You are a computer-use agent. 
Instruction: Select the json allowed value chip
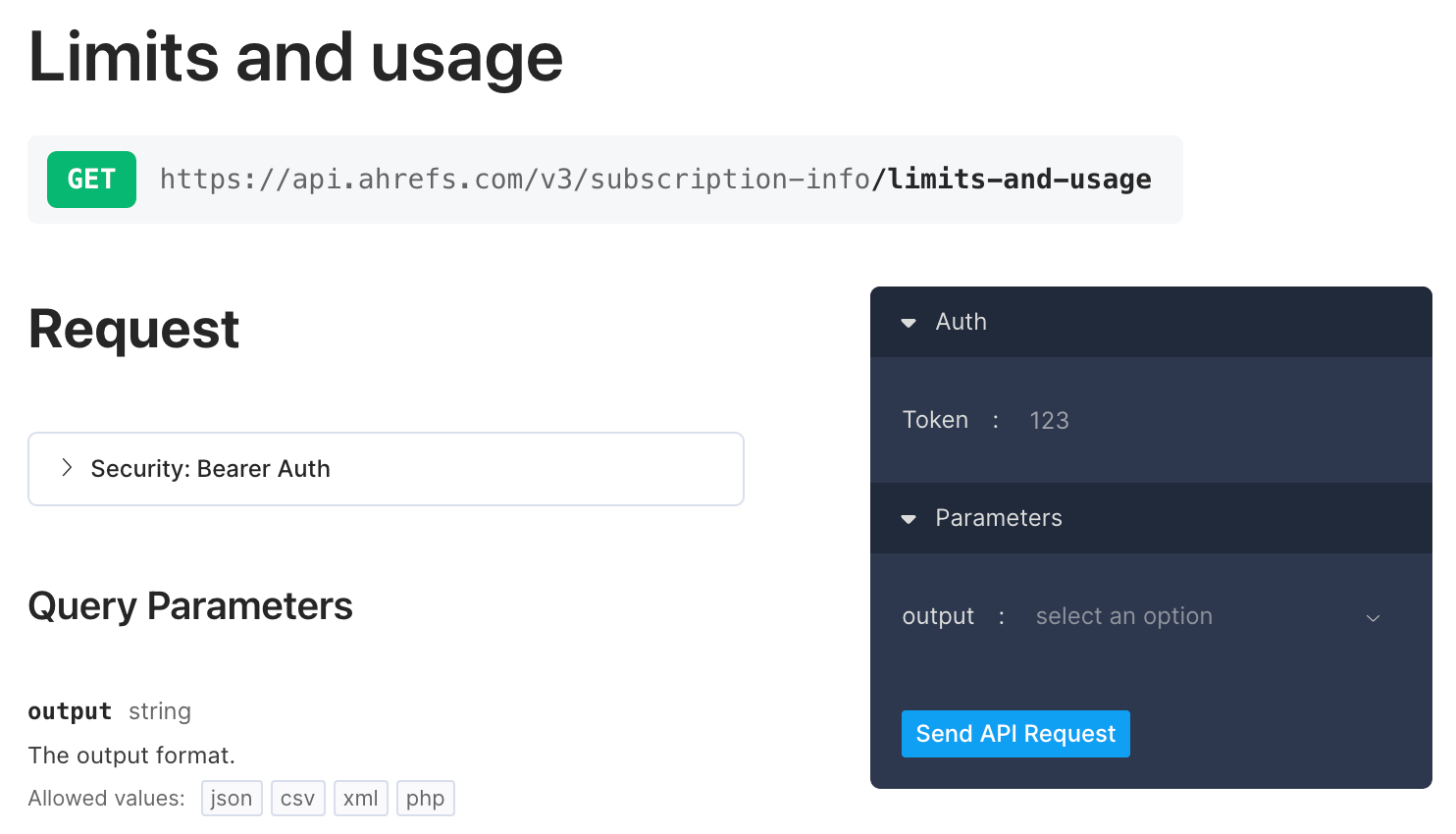coord(232,798)
